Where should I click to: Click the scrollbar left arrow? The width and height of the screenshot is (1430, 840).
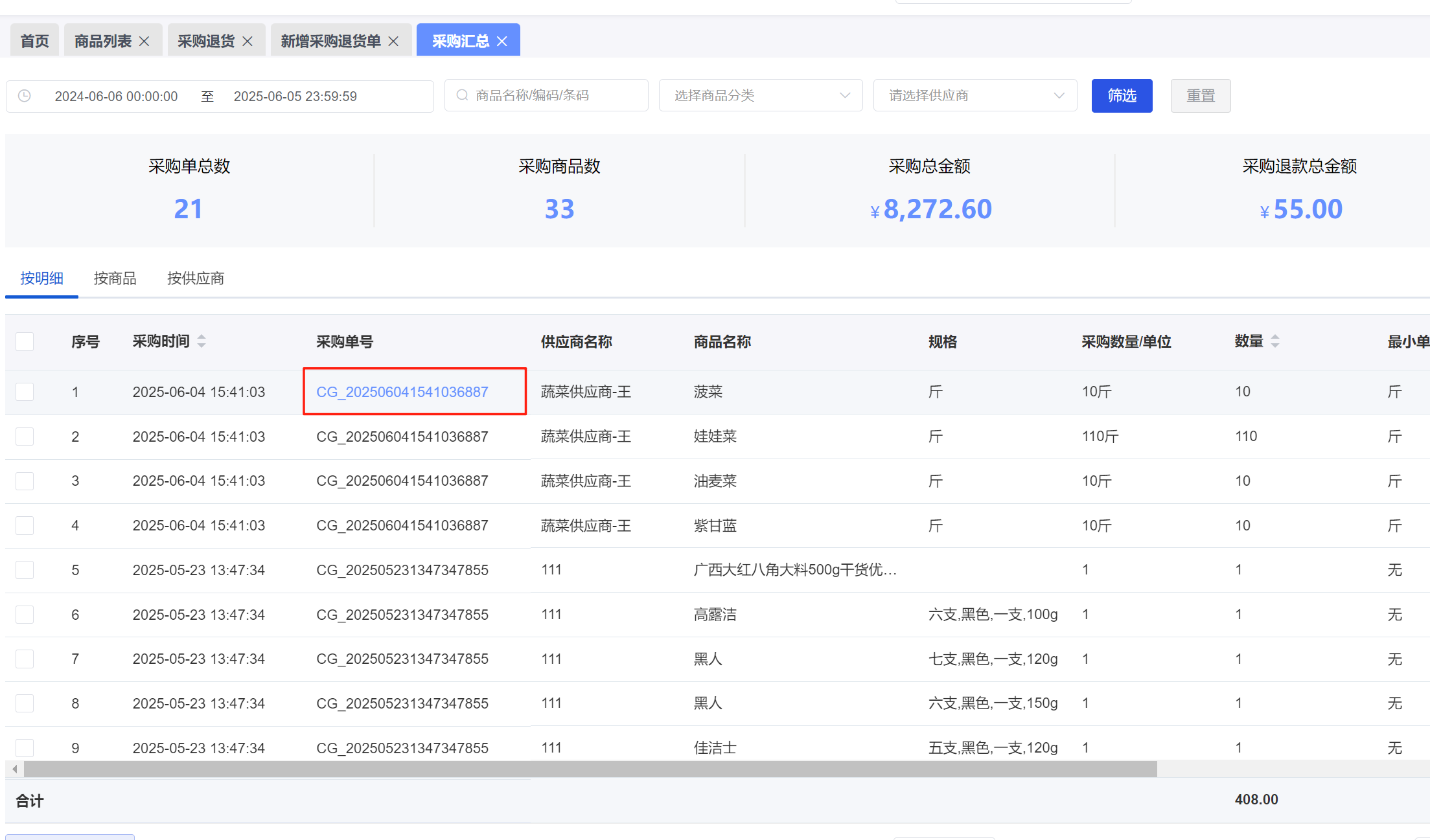[14, 769]
